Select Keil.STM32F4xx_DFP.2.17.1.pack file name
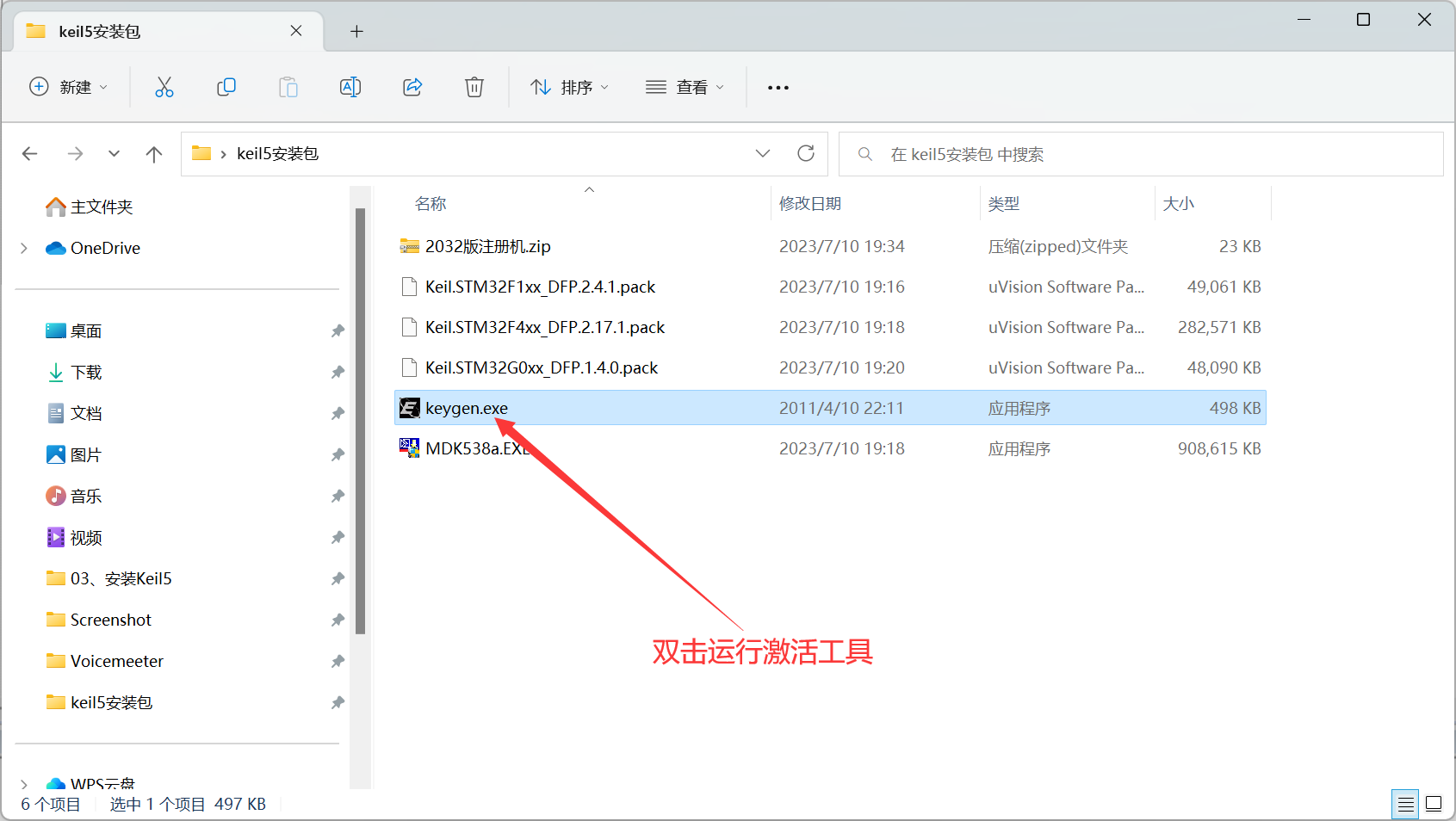Image resolution: width=1456 pixels, height=821 pixels. 545,327
